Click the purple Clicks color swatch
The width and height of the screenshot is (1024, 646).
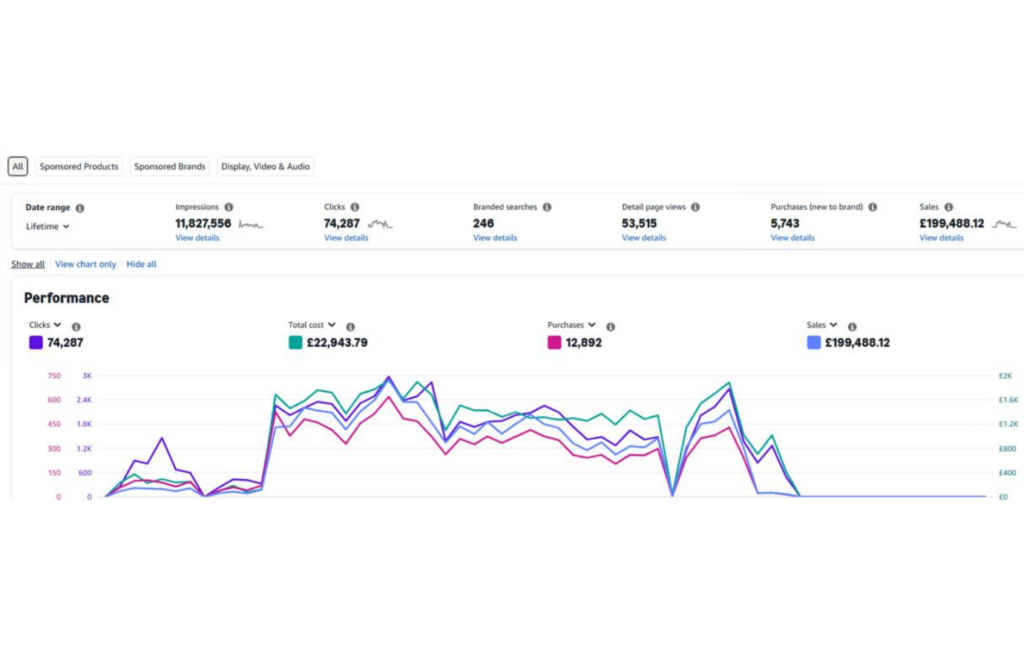point(36,342)
